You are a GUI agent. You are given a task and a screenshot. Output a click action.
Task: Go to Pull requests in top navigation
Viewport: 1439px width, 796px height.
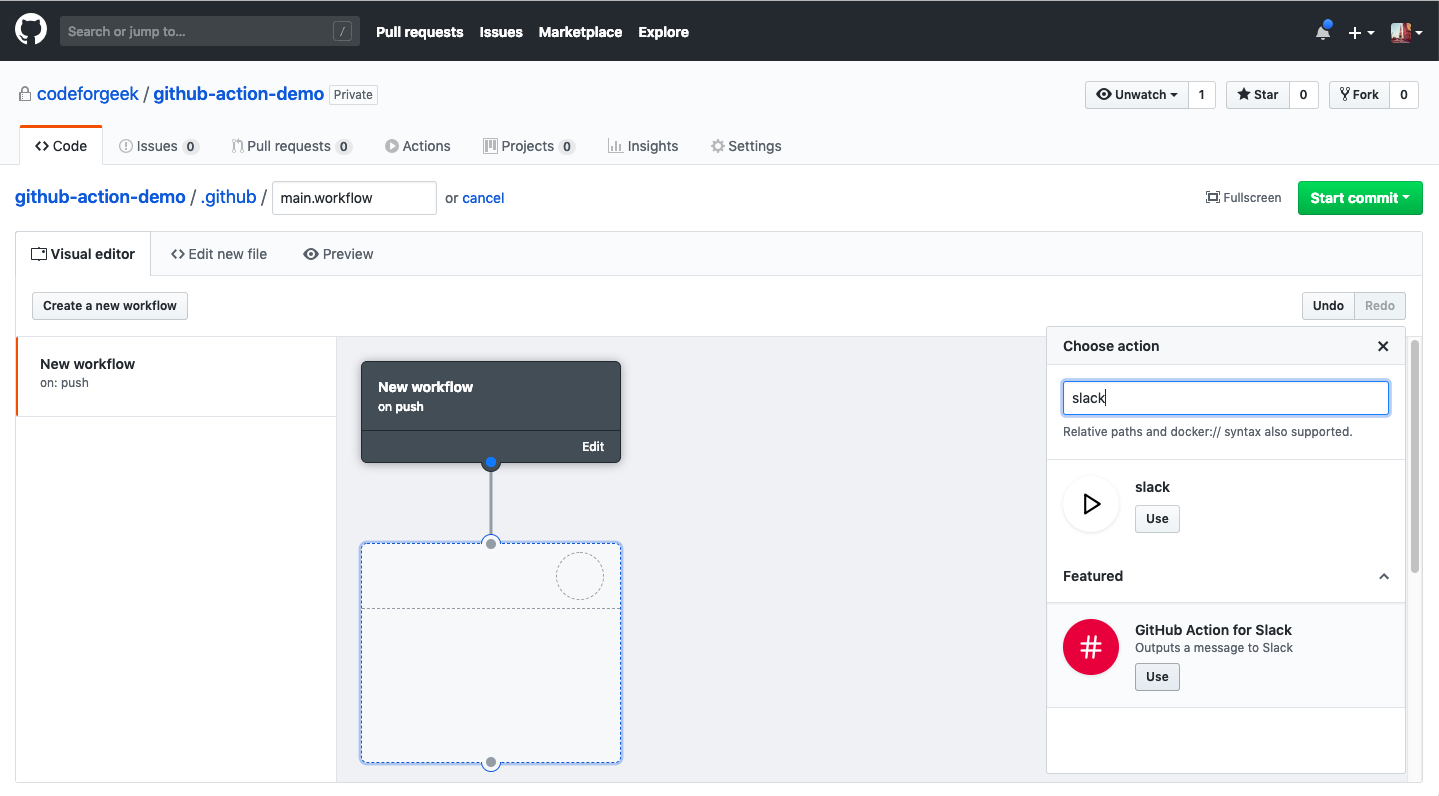click(419, 32)
